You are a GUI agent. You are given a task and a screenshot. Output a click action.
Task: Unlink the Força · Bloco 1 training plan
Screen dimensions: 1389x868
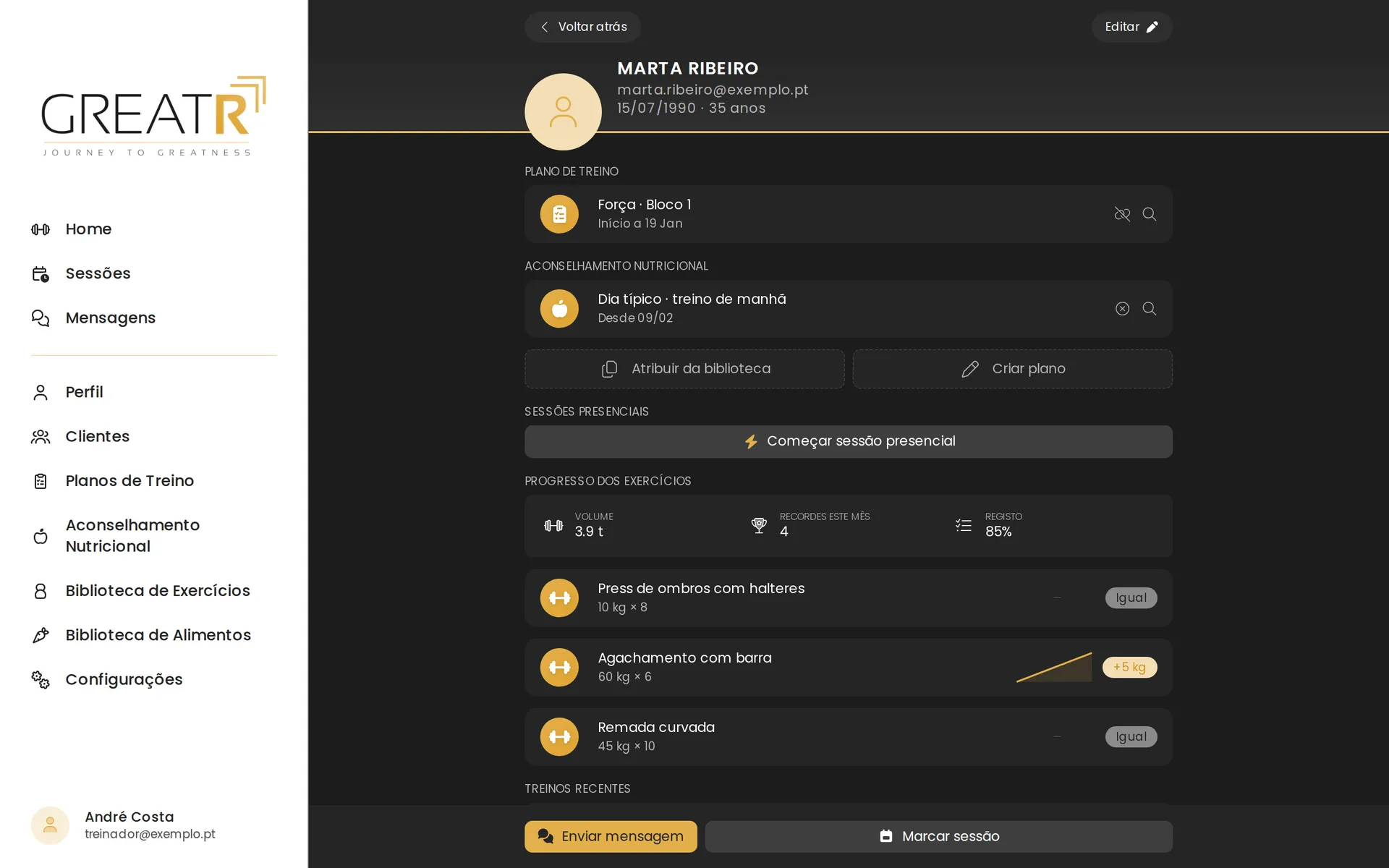1122,214
